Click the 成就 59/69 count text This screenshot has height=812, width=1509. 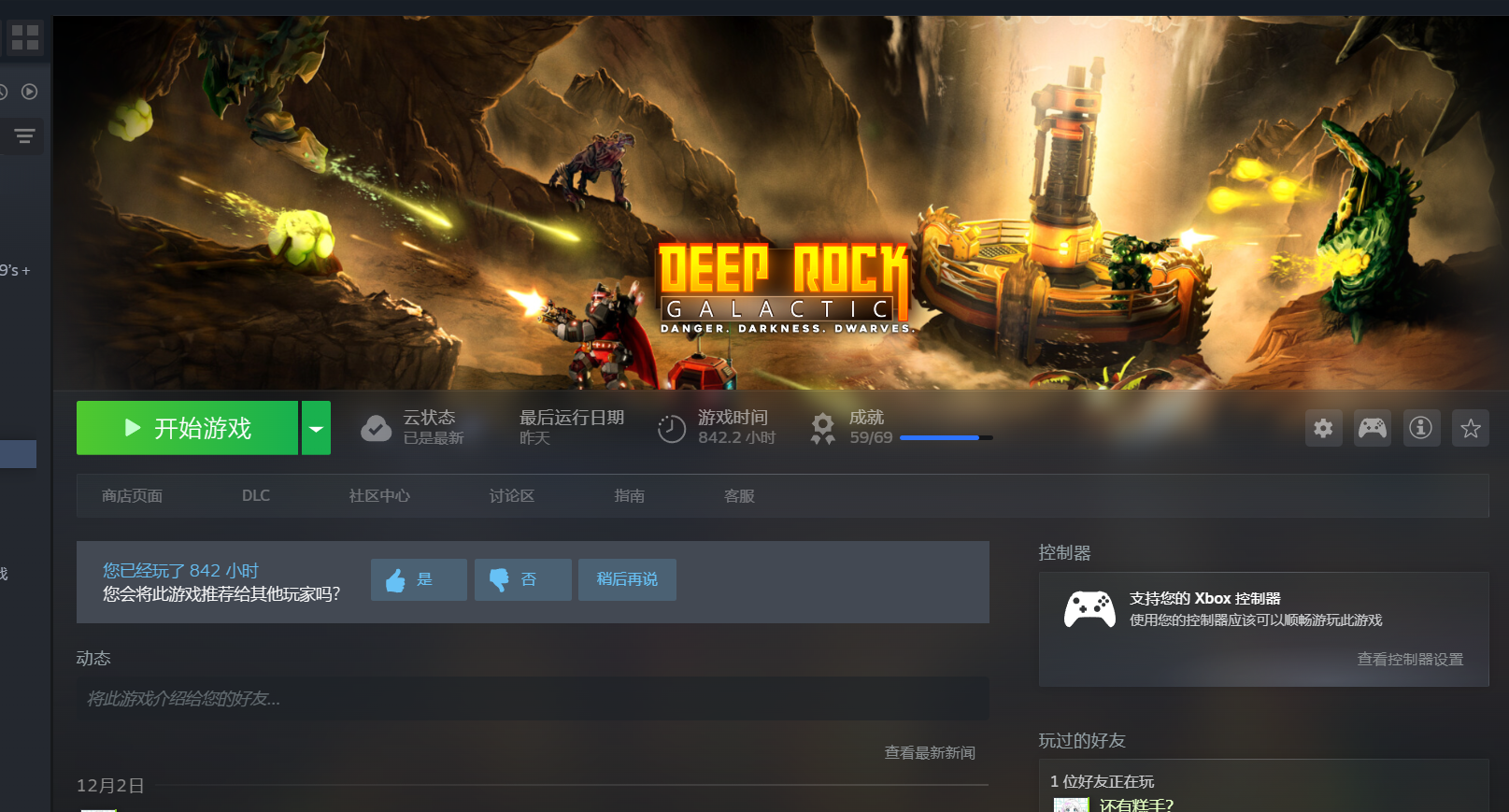click(x=871, y=437)
